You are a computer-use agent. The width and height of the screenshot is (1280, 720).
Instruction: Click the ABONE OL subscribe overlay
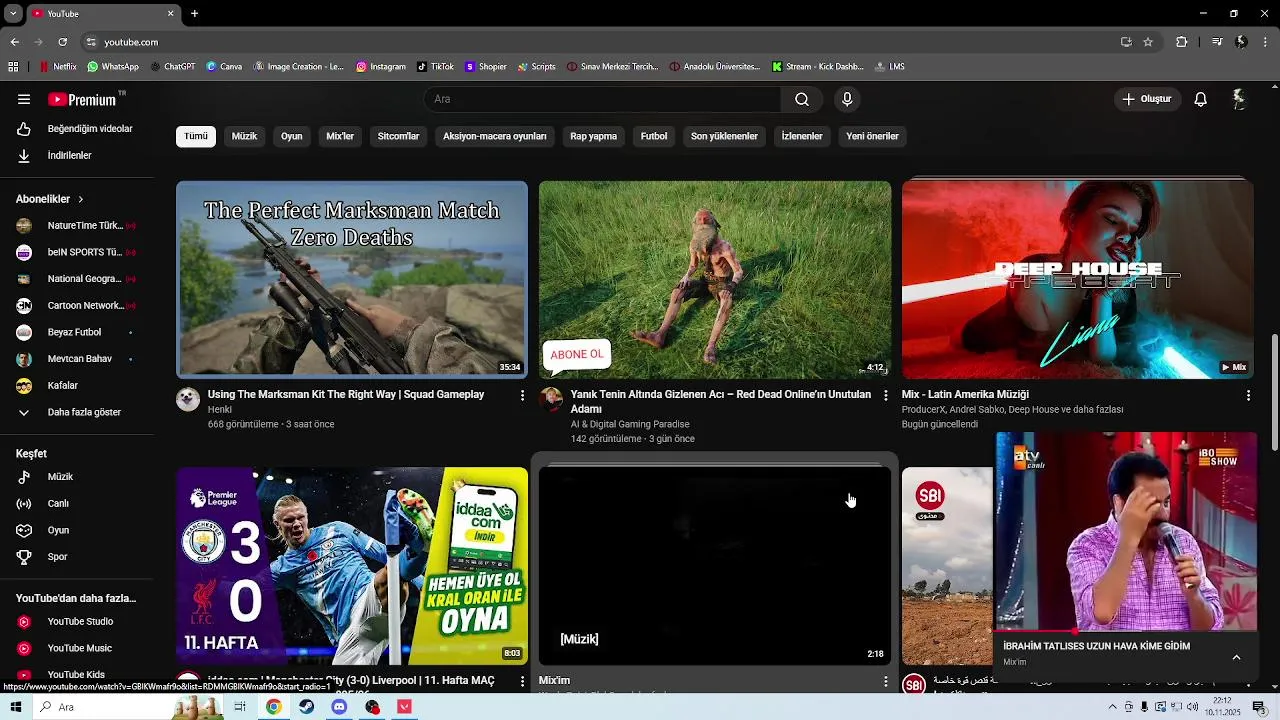[577, 354]
